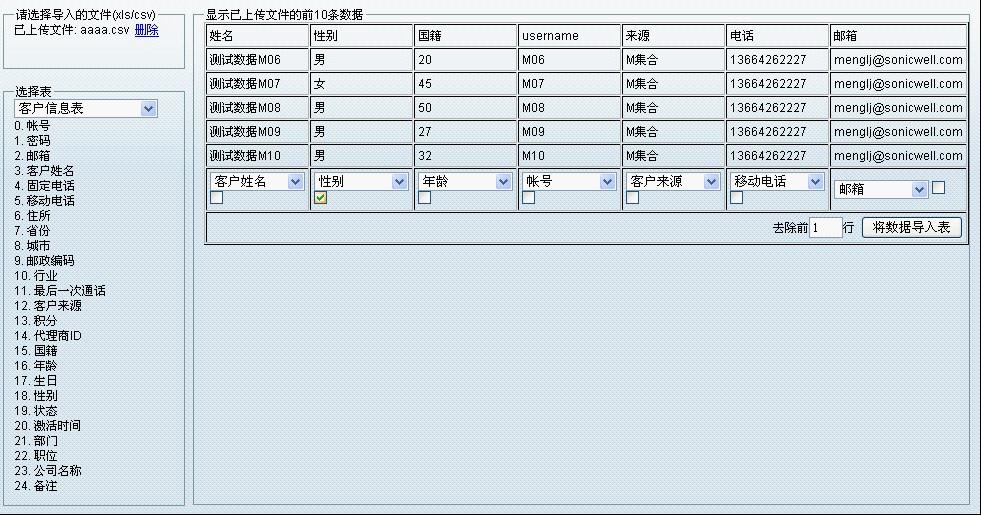Image resolution: width=981 pixels, height=515 pixels.
Task: Enable the checkbox under 帐号 dropdown
Action: [529, 198]
